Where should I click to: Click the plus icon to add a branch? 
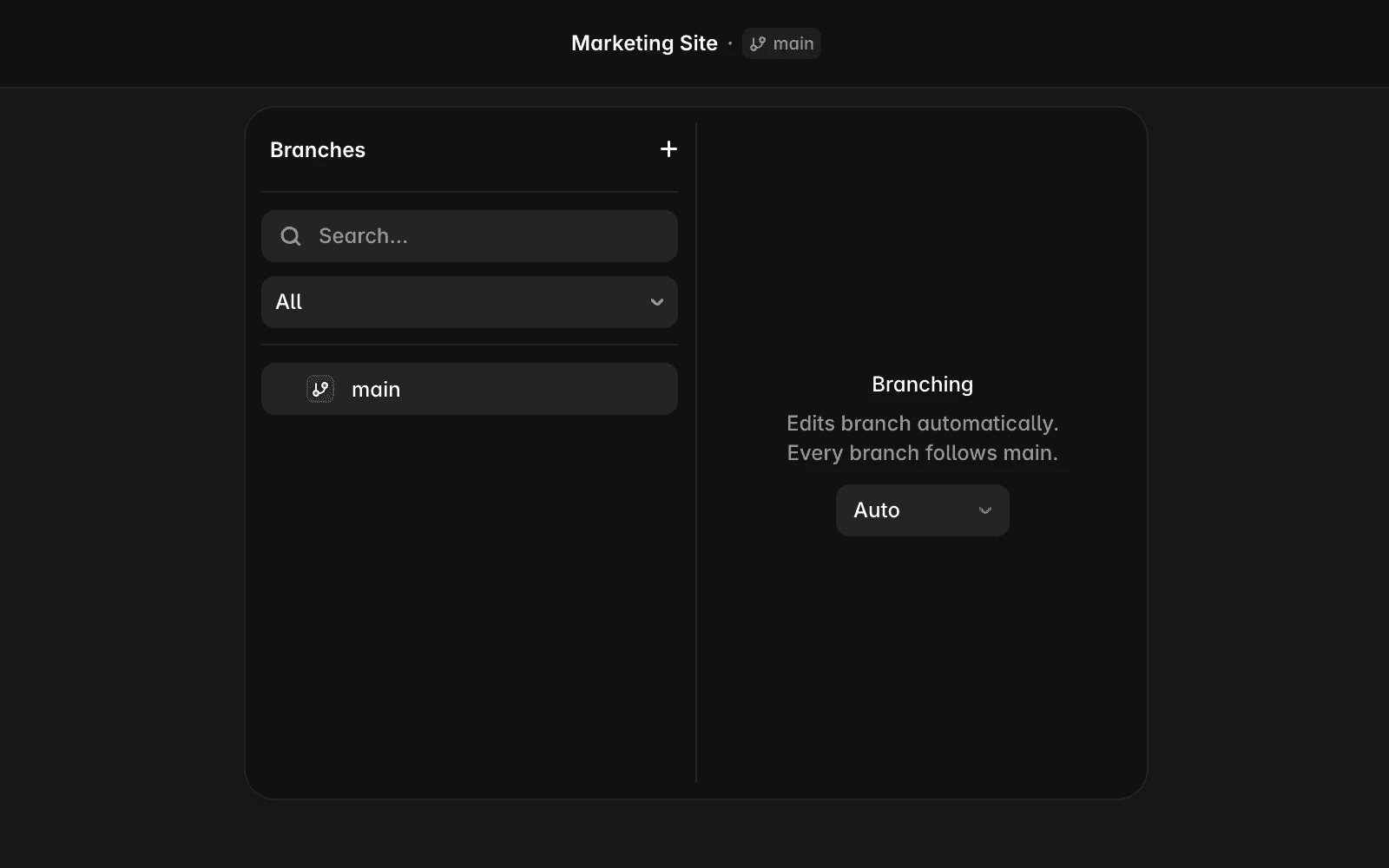pos(668,149)
